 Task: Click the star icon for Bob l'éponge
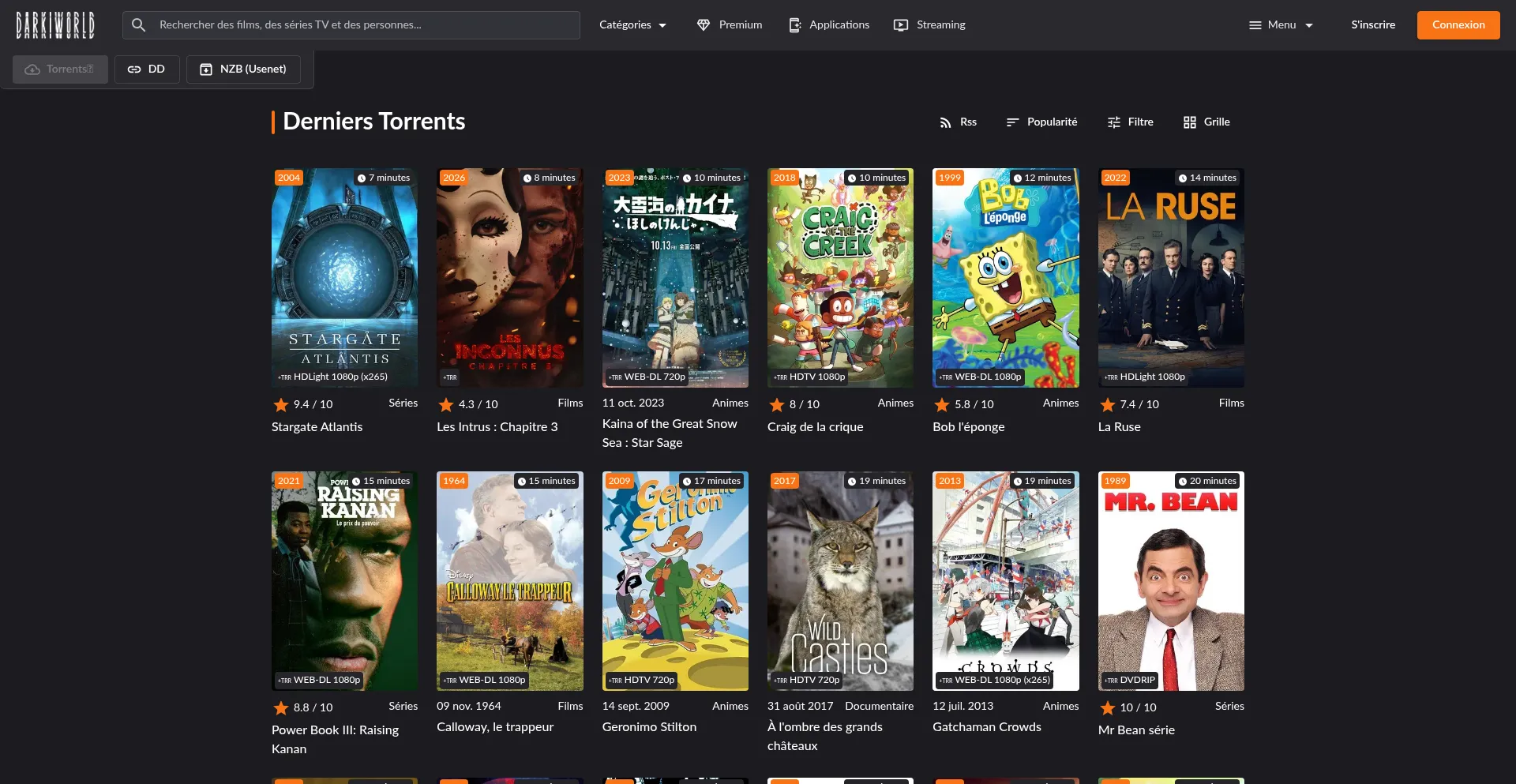click(942, 404)
